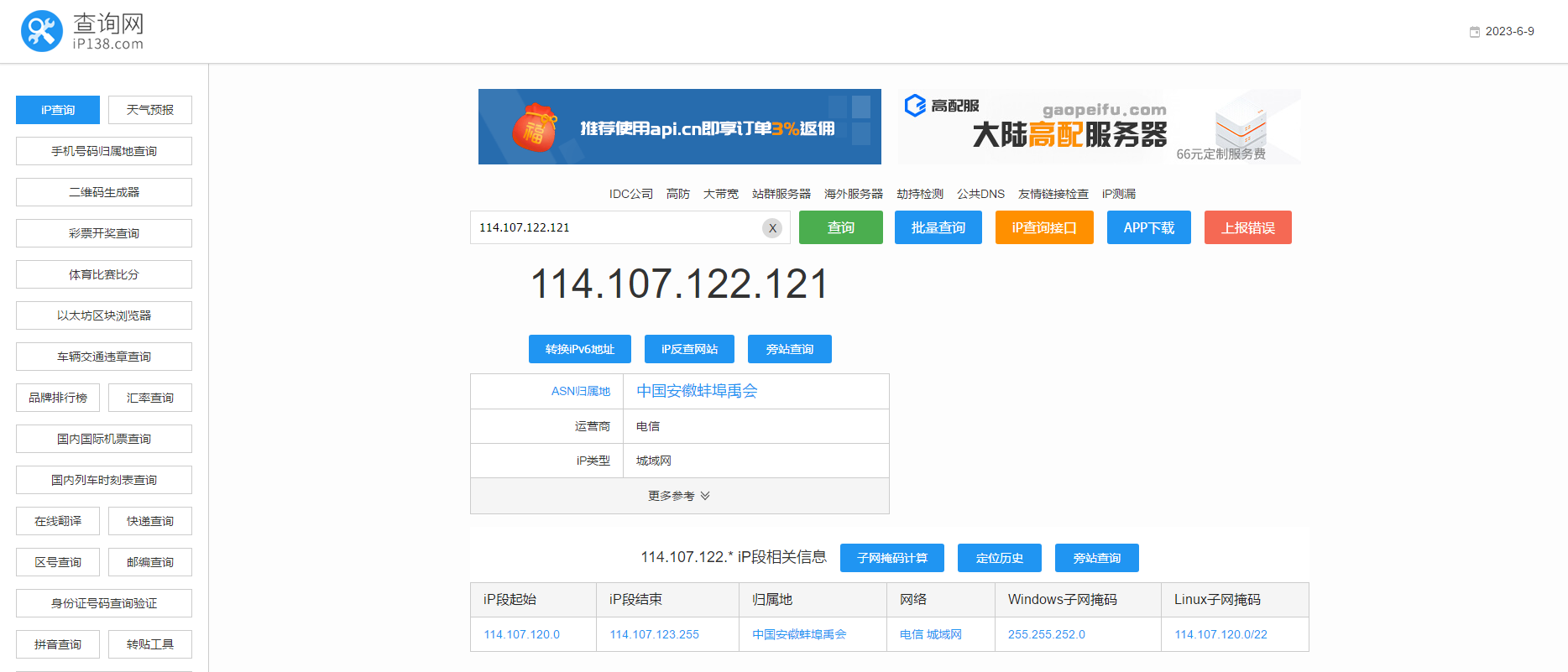Viewport: 1568px width, 672px height.
Task: Click the iP138 wrench logo icon
Action: click(42, 31)
